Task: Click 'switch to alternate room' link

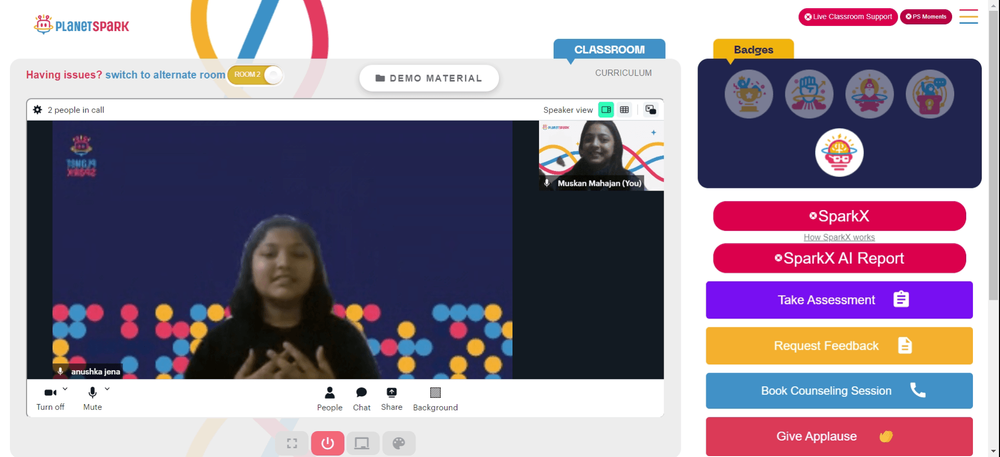Action: point(165,75)
